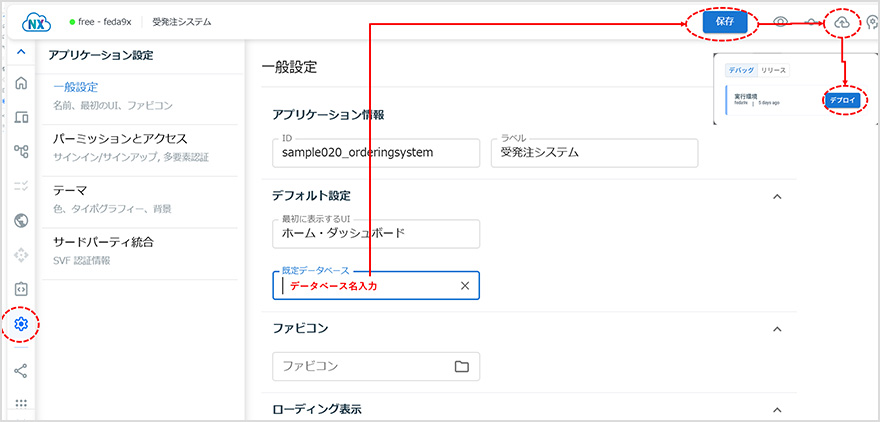This screenshot has height=422, width=880.
Task: Open the grid dots apps icon
Action: (x=21, y=403)
